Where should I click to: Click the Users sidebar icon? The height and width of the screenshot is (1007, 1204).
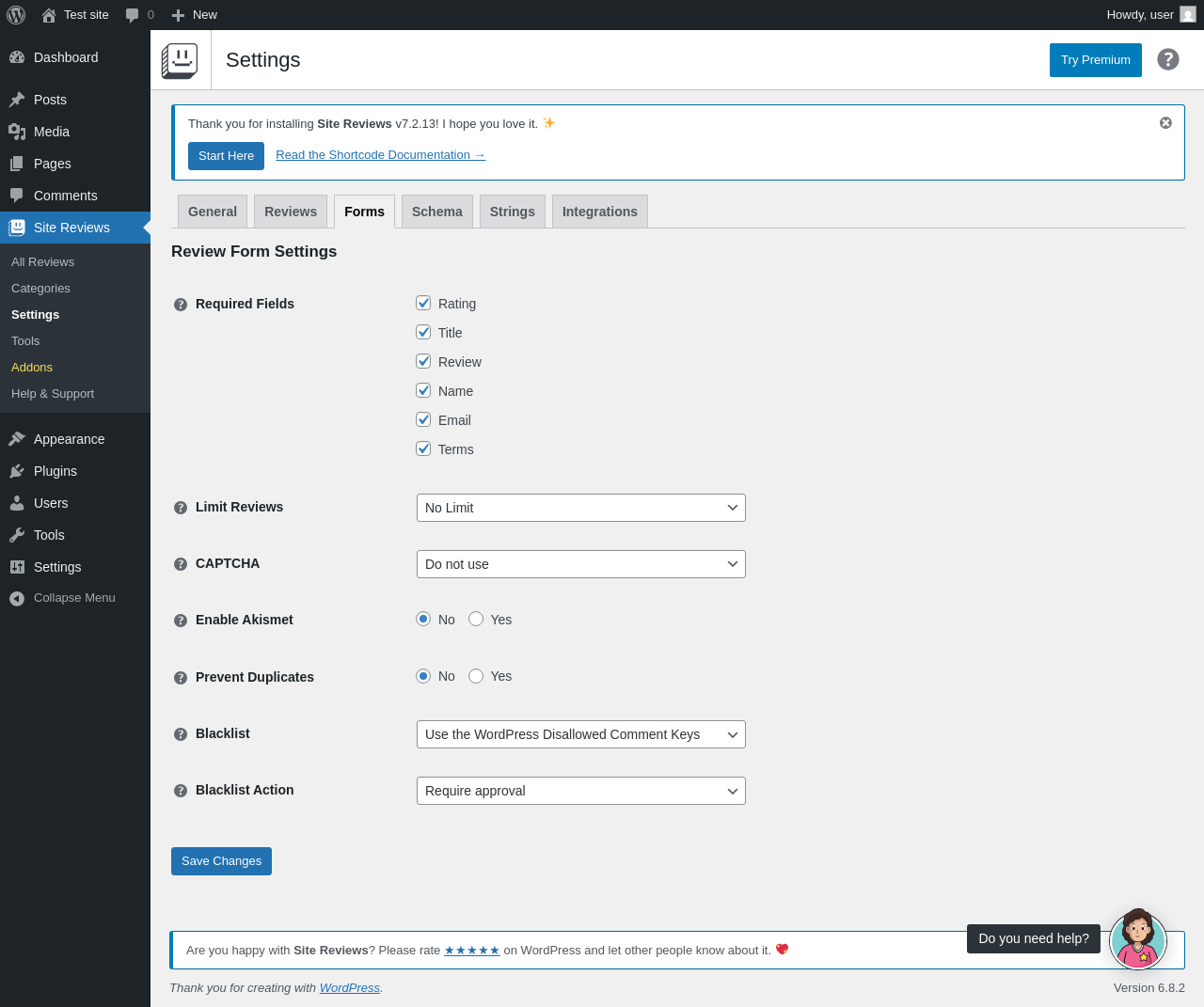17,503
